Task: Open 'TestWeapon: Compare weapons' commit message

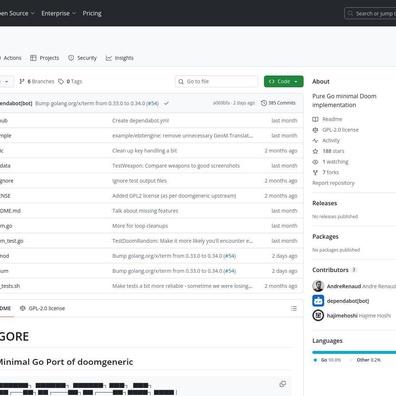Action: (x=176, y=166)
